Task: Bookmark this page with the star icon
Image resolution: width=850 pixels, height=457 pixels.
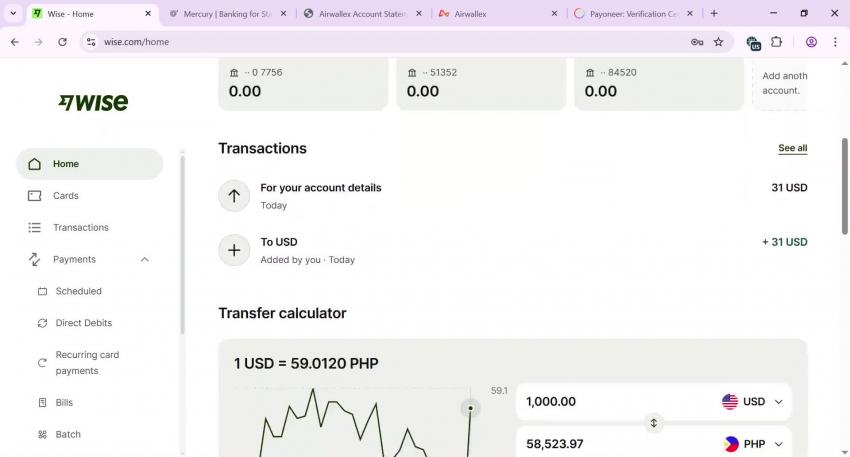Action: pyautogui.click(x=718, y=42)
